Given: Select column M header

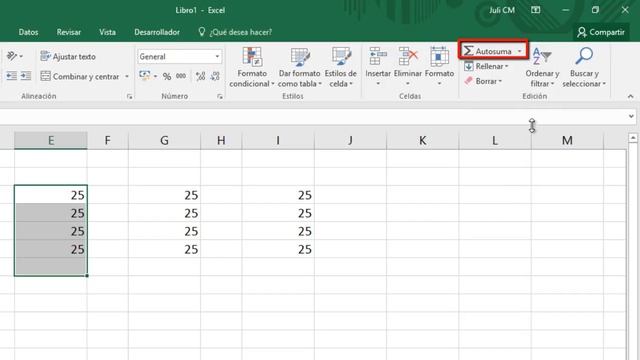Looking at the screenshot, I should [x=567, y=140].
